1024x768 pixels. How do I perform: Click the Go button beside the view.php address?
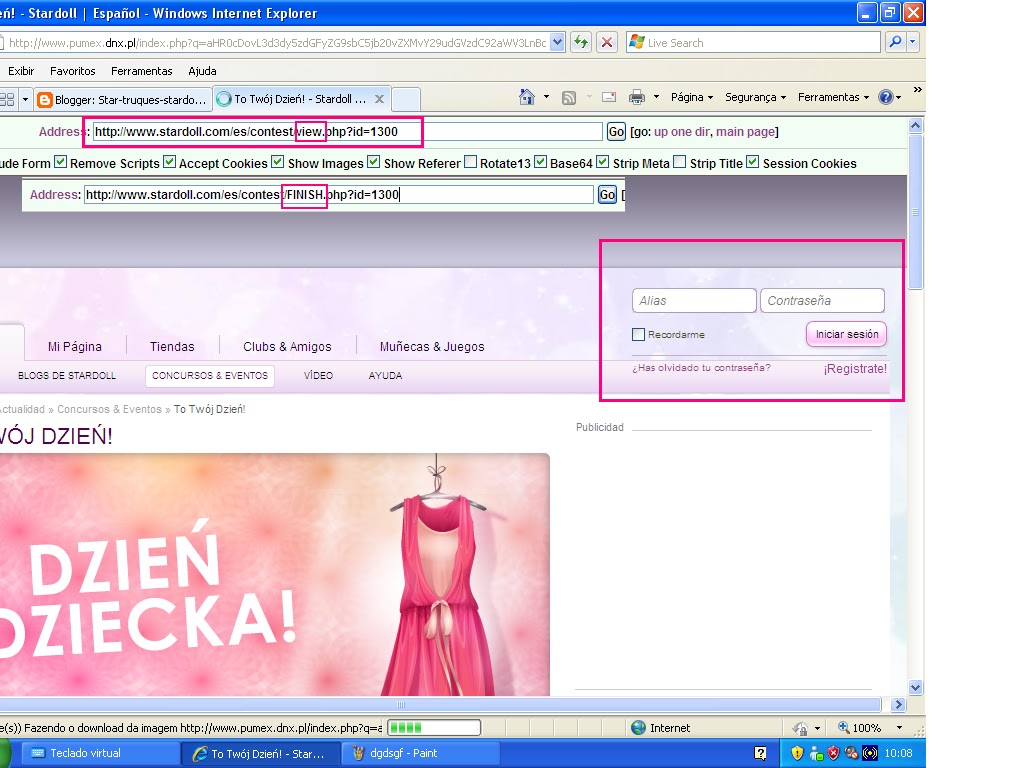(616, 132)
